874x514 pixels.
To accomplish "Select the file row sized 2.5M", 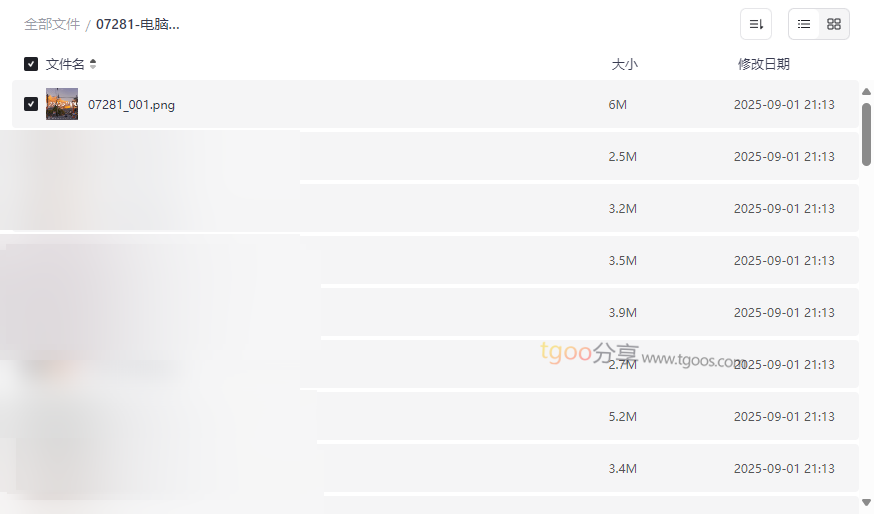I will (500, 157).
